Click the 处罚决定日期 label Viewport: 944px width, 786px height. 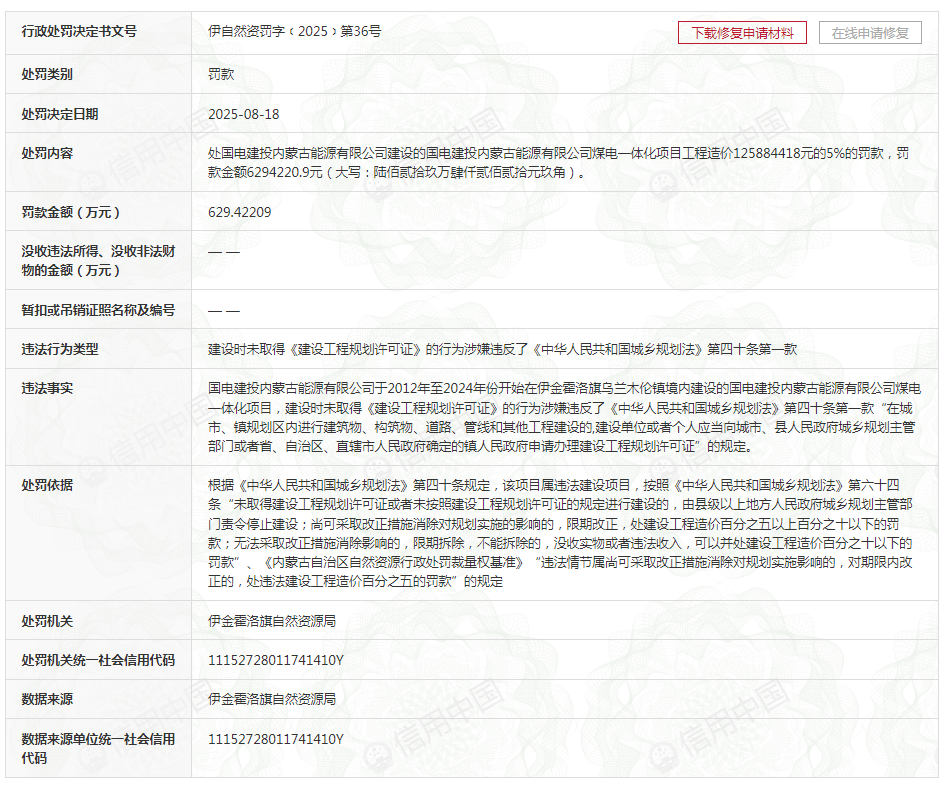point(60,114)
